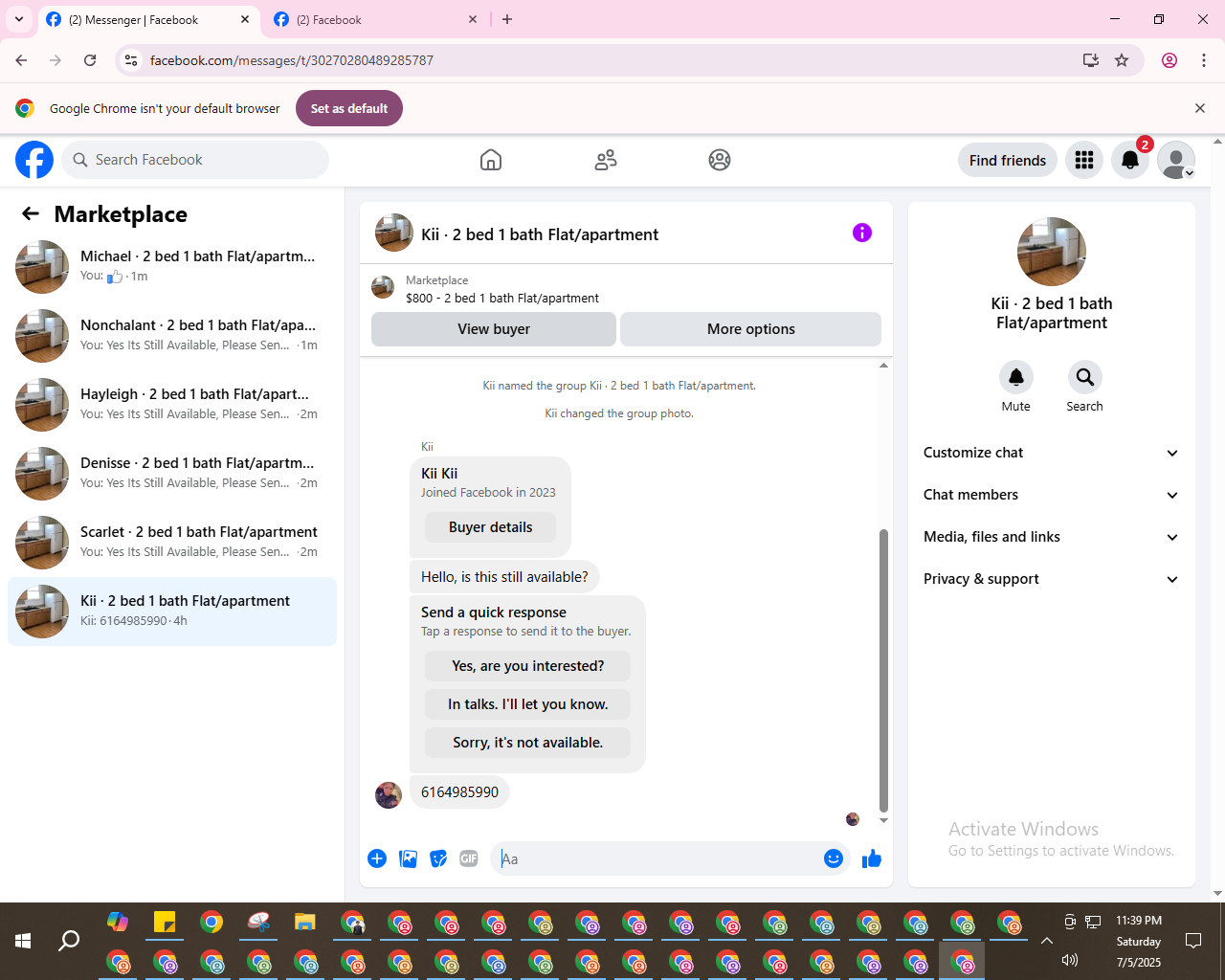Open the Windows notification center
The width and height of the screenshot is (1225, 980).
1193,941
